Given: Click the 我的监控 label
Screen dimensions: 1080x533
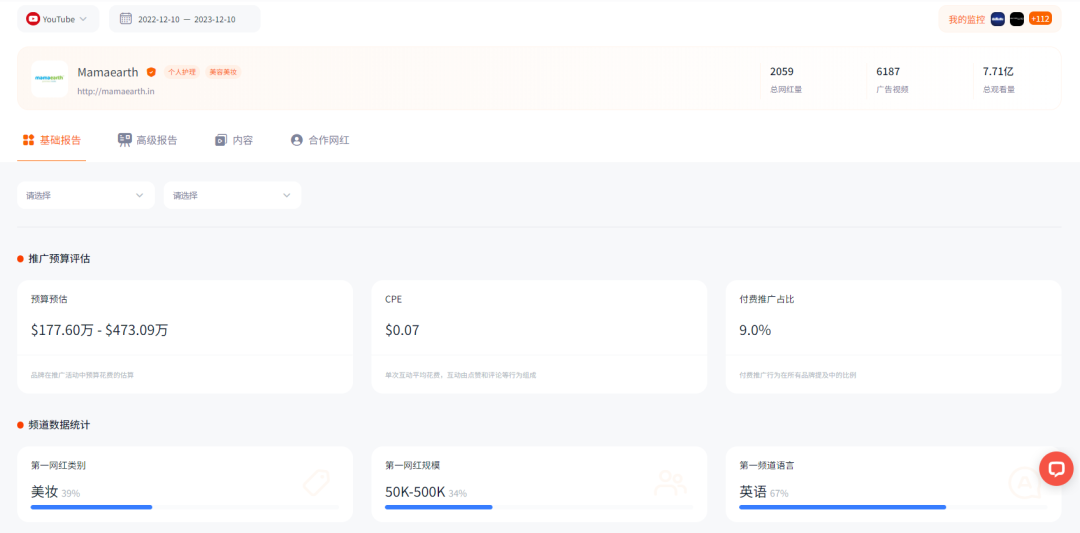Looking at the screenshot, I should [966, 19].
